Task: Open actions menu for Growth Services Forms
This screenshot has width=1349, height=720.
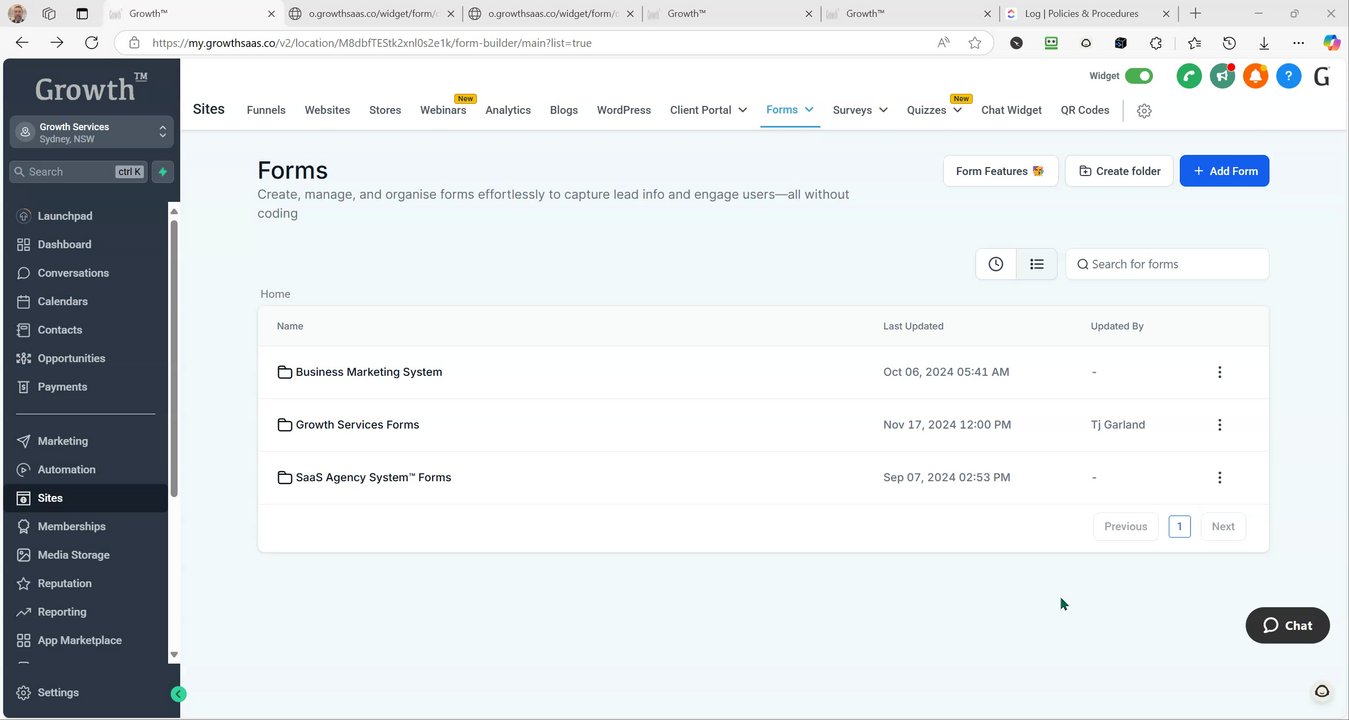Action: coord(1219,425)
